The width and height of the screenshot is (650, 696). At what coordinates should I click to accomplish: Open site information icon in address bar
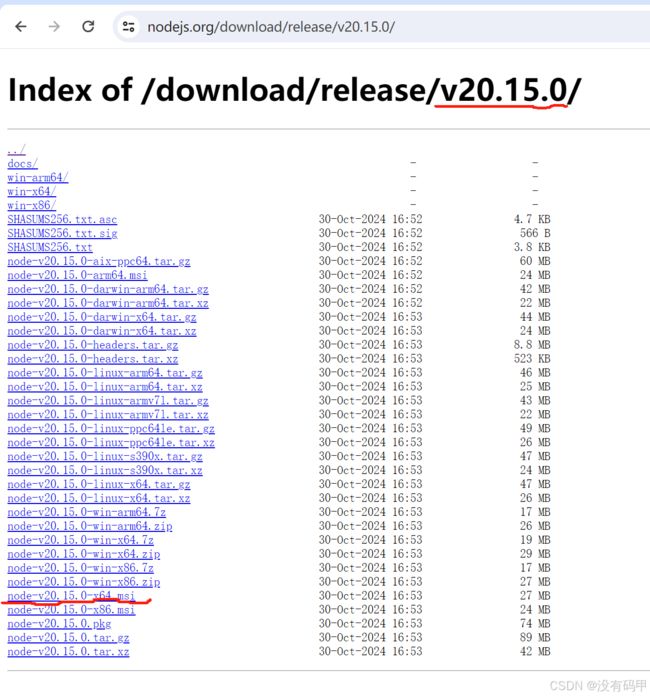(129, 27)
